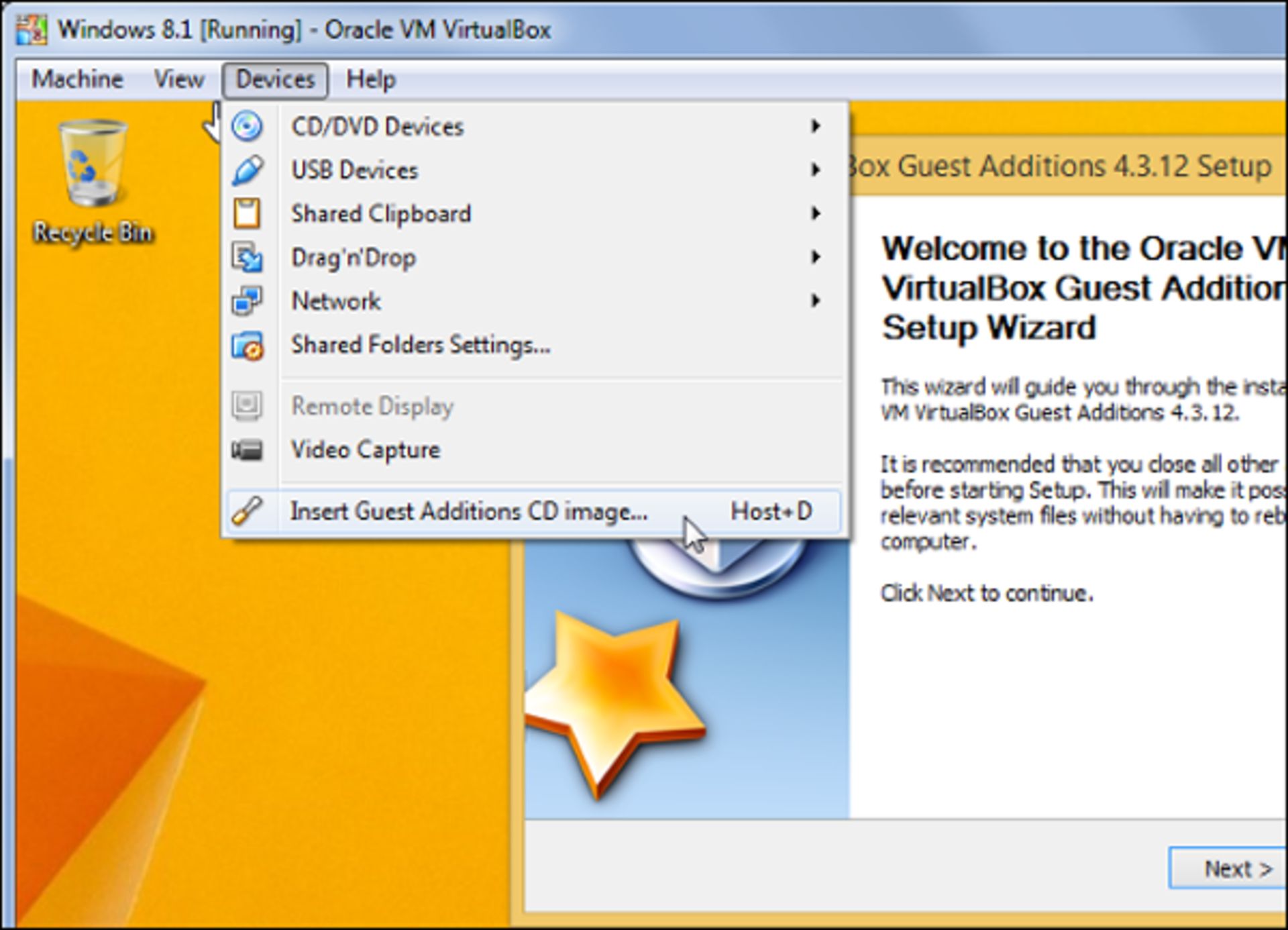The image size is (1288, 930).
Task: Click the Guest Additions wrench icon
Action: (247, 511)
